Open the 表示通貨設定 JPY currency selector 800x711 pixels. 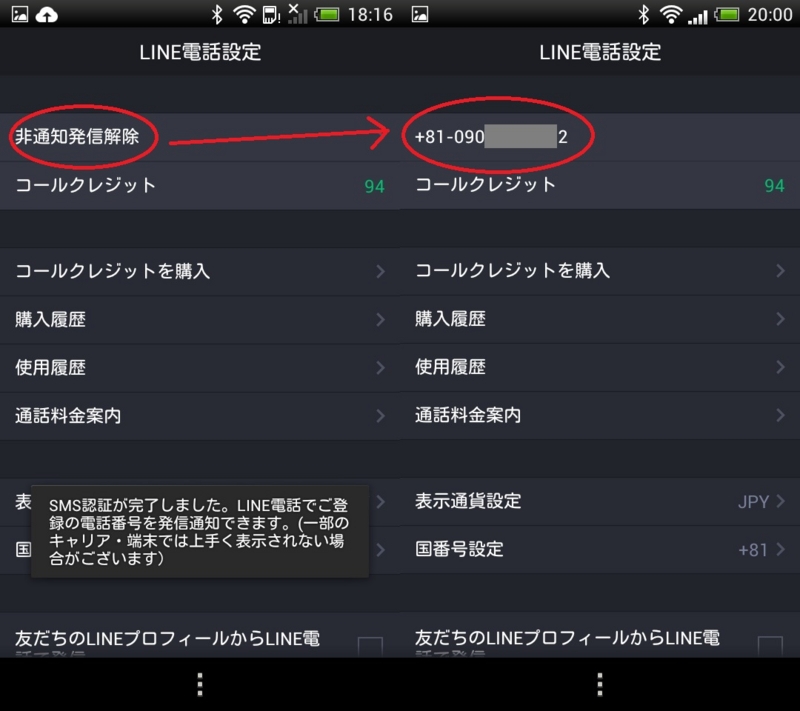[x=600, y=503]
